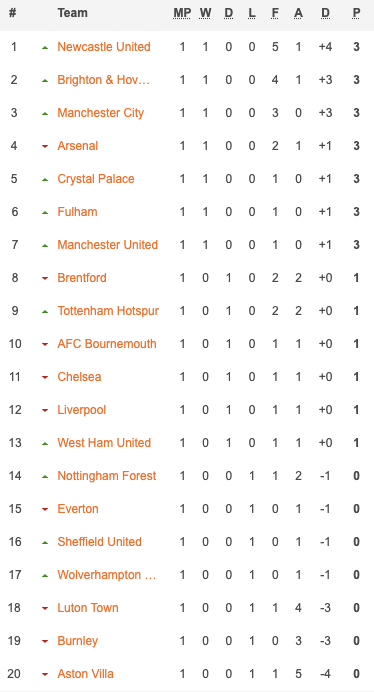Open the Crystal Palace team link
Image resolution: width=374 pixels, height=692 pixels.
(x=96, y=179)
